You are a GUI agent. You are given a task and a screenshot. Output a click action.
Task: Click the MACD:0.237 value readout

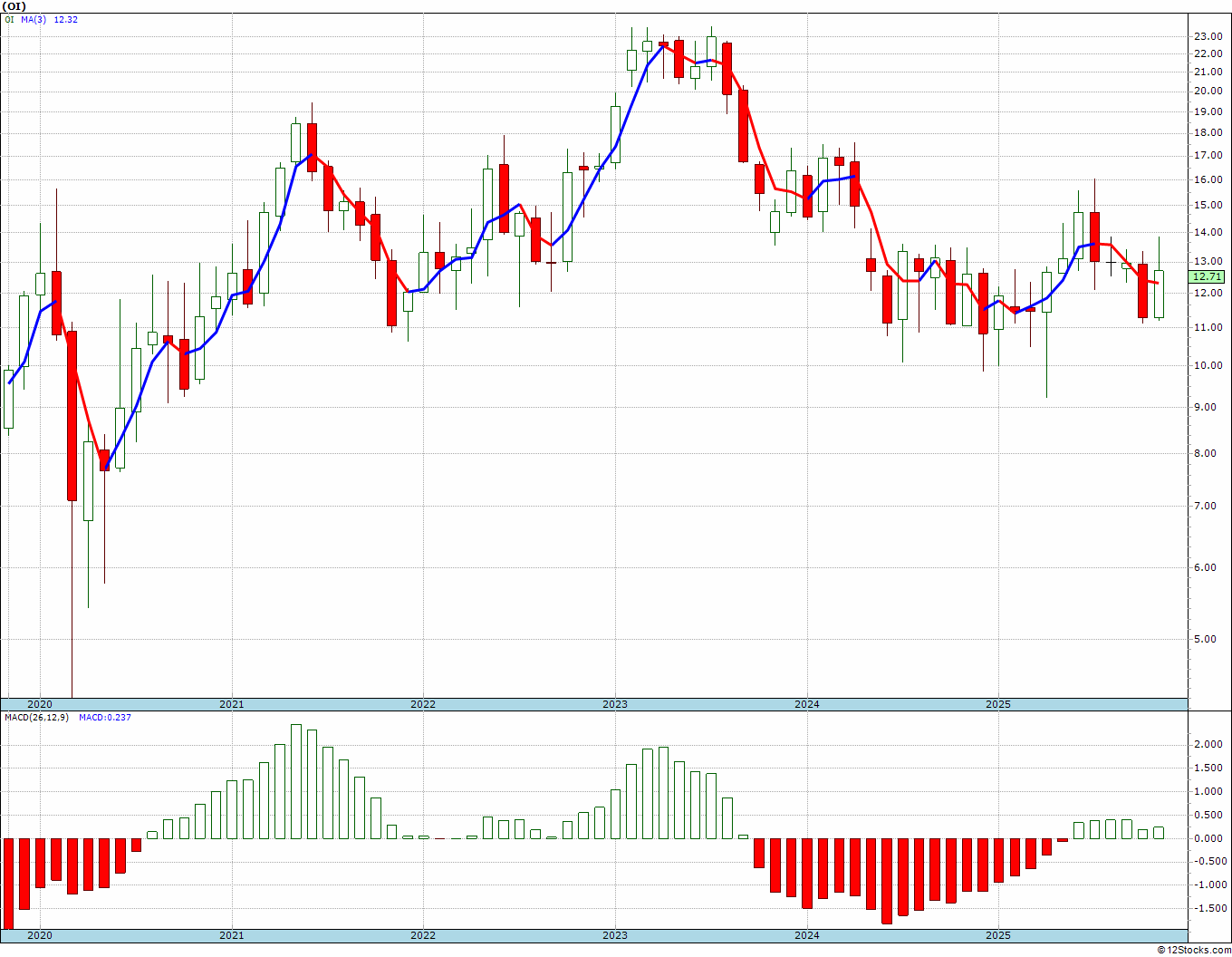point(105,718)
